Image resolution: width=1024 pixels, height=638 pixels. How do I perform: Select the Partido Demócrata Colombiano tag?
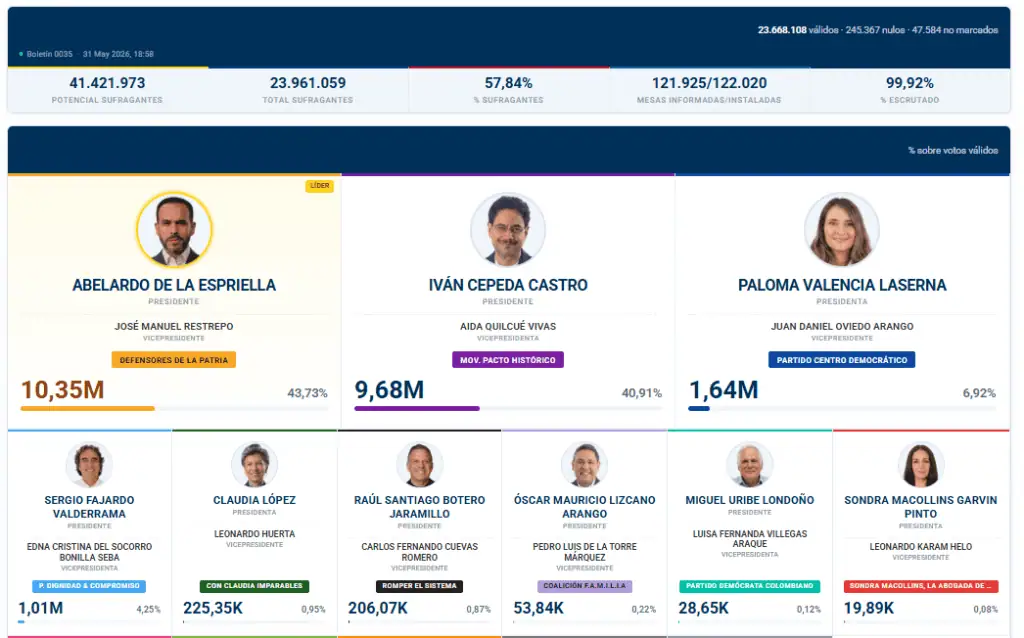[750, 586]
